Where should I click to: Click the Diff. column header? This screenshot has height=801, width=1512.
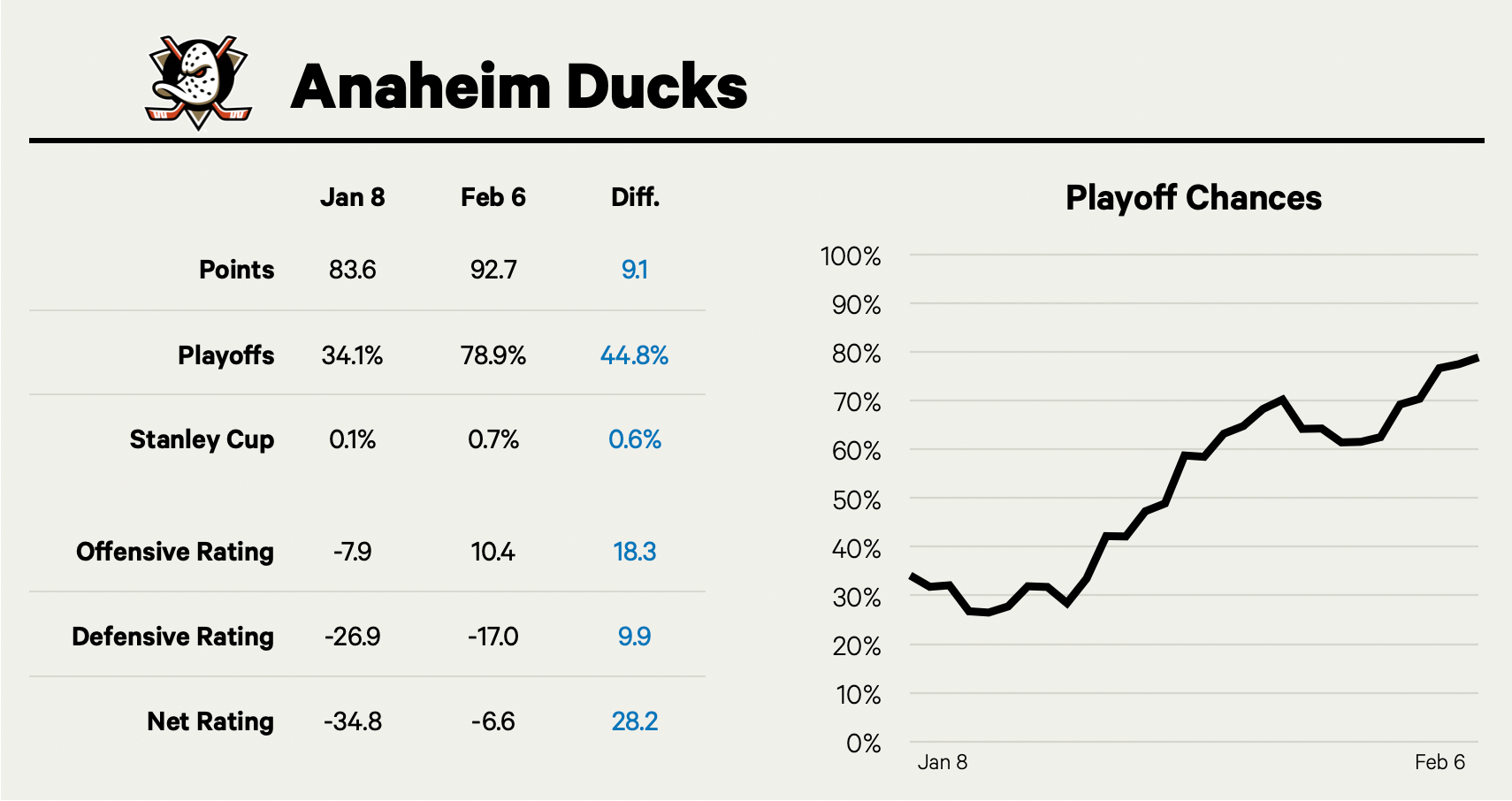point(635,197)
